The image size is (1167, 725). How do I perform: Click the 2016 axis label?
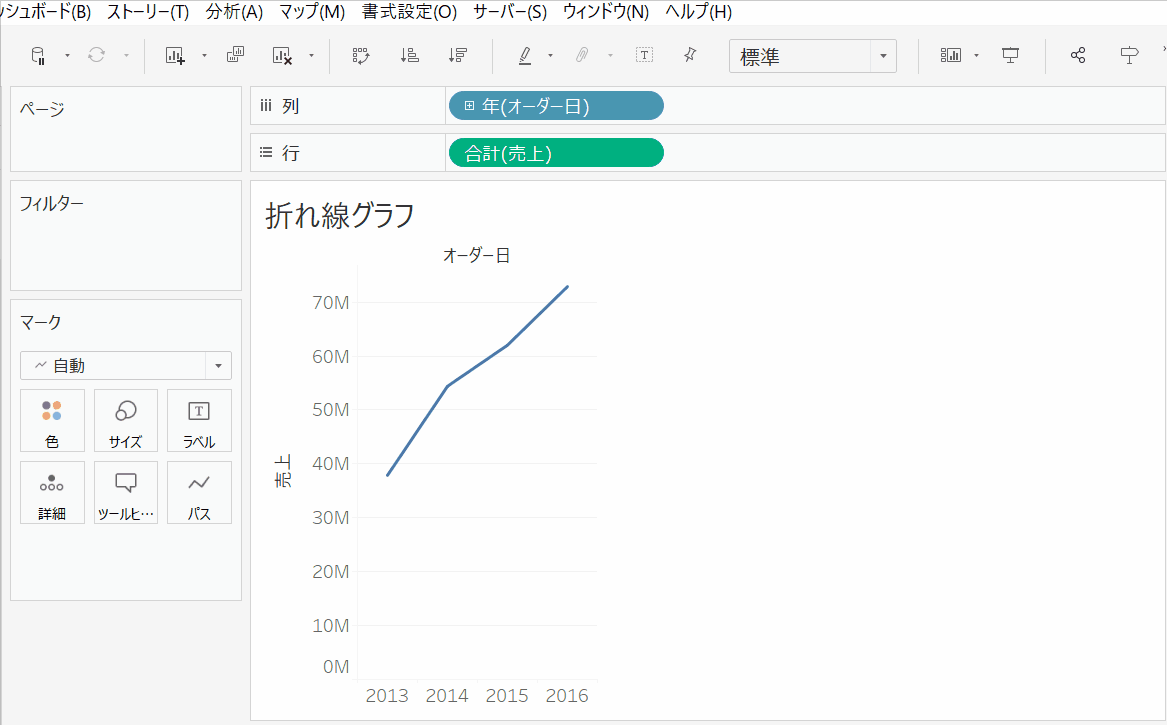click(566, 695)
